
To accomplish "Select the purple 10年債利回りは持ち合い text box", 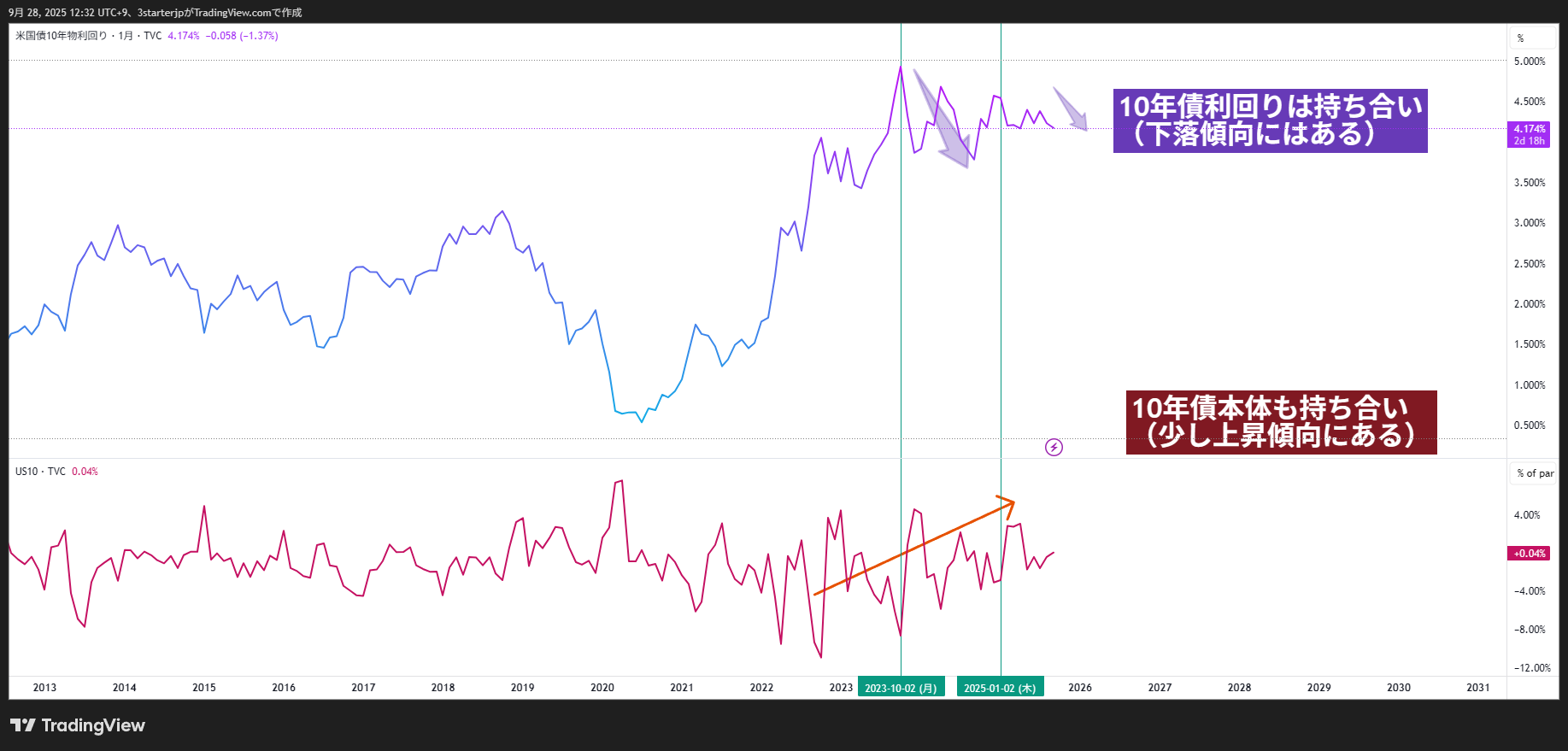I will point(1270,120).
